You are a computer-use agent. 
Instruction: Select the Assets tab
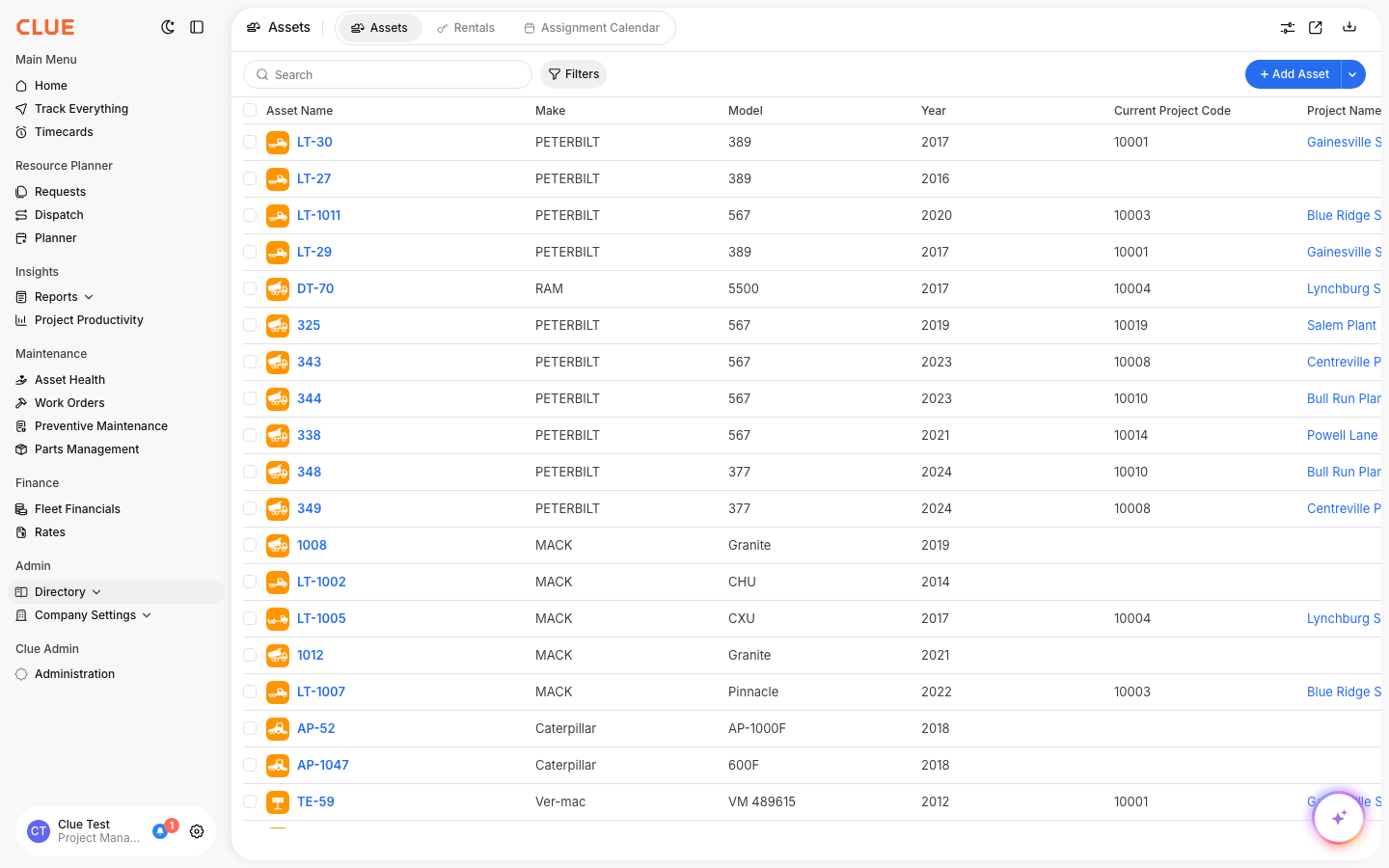[x=380, y=28]
